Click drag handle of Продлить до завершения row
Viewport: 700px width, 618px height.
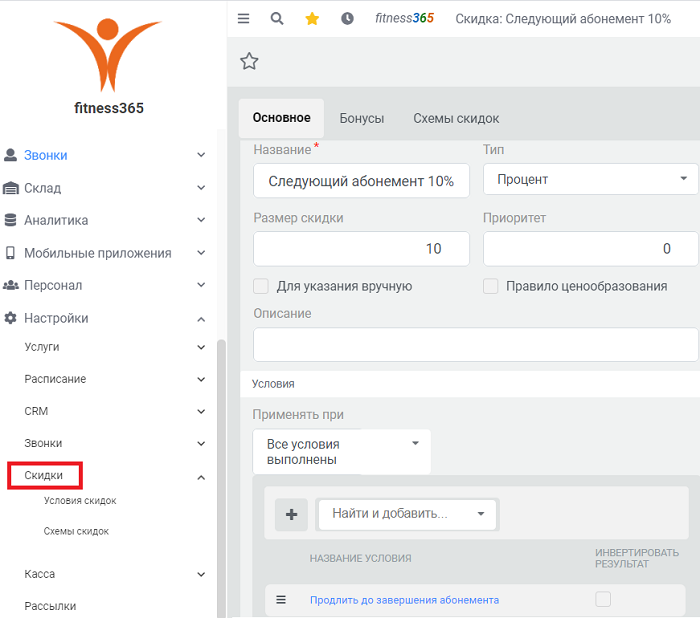[x=281, y=599]
